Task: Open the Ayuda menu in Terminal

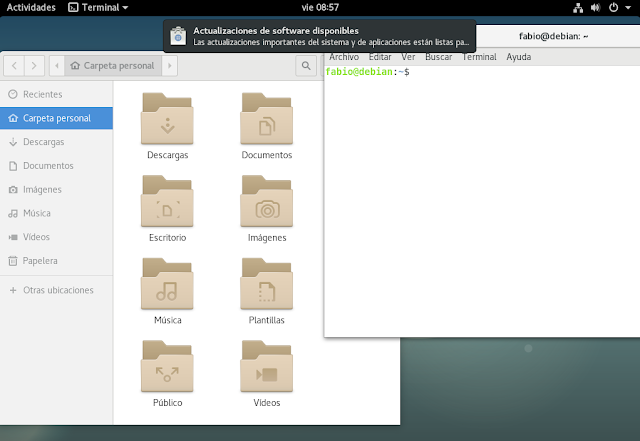Action: (x=519, y=57)
